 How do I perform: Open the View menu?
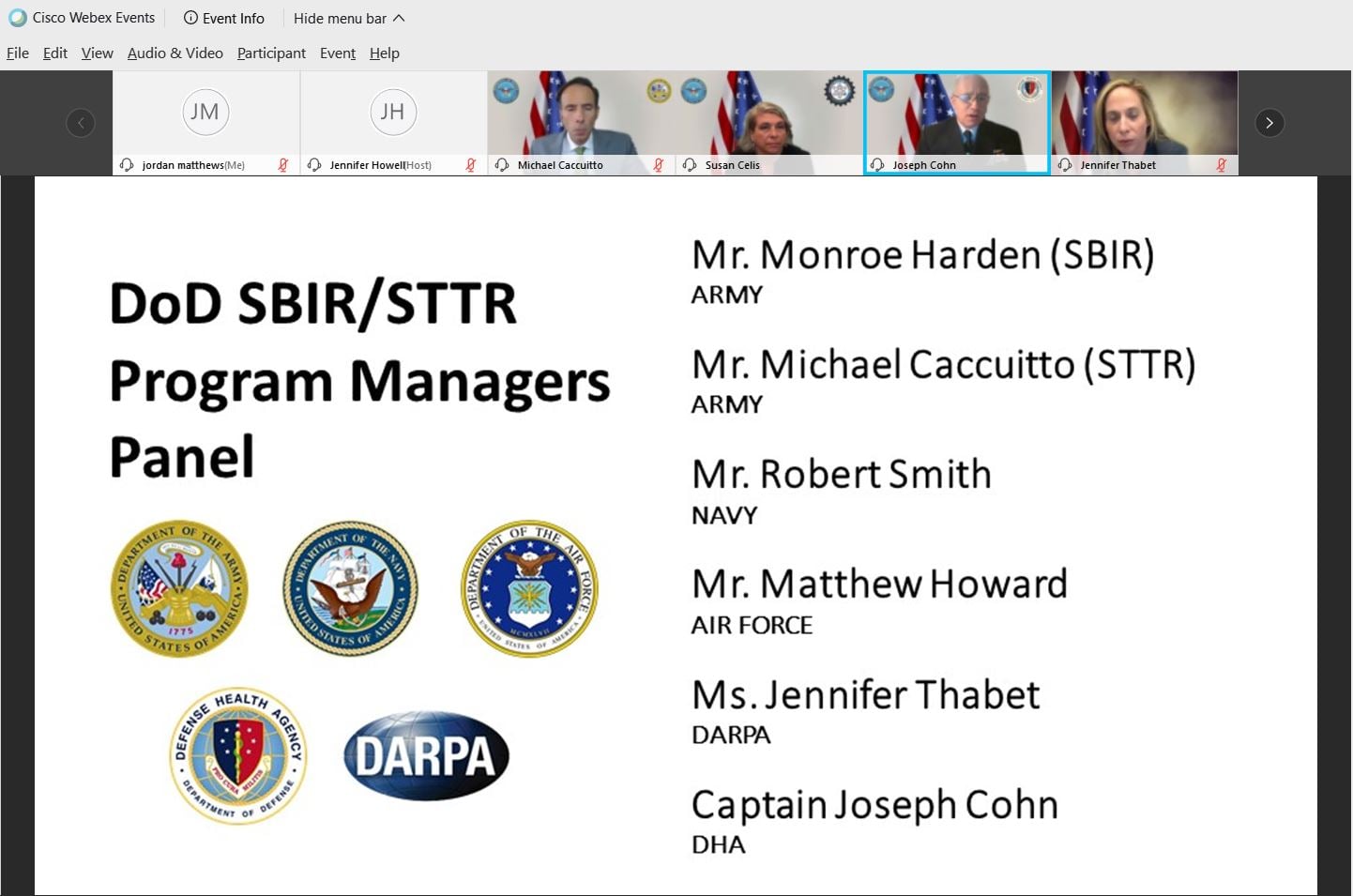click(98, 53)
